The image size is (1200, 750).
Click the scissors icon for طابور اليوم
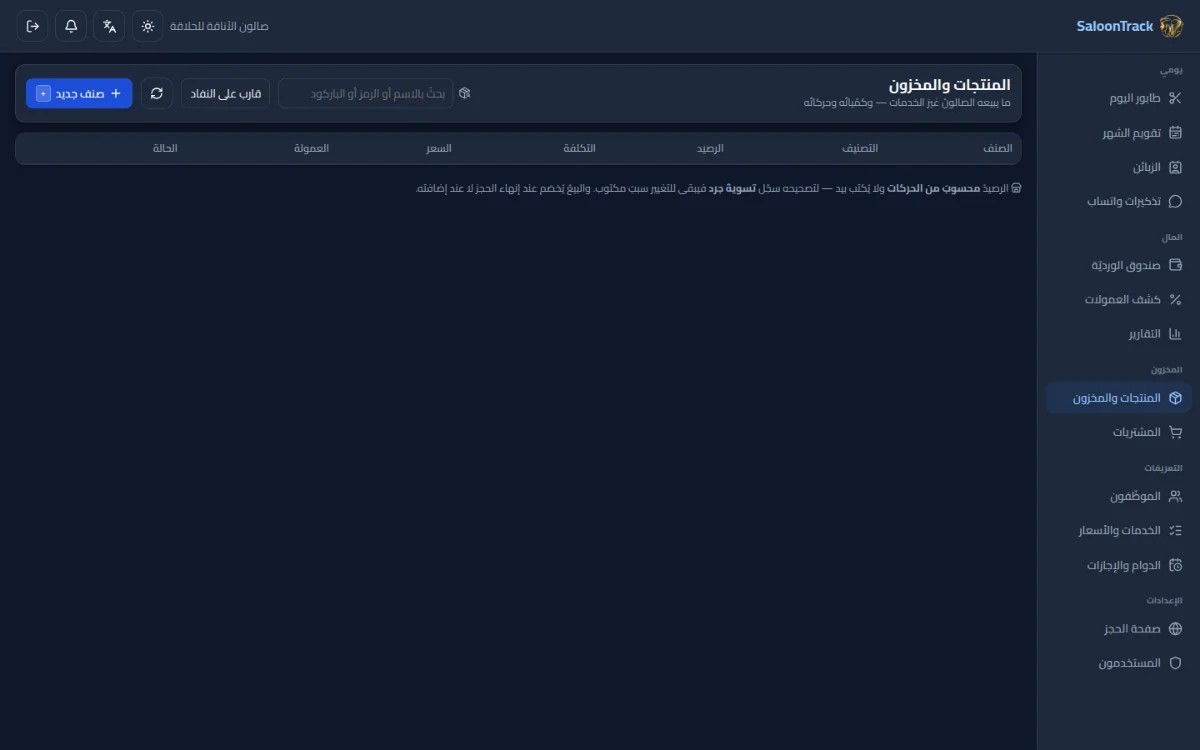pos(1175,98)
